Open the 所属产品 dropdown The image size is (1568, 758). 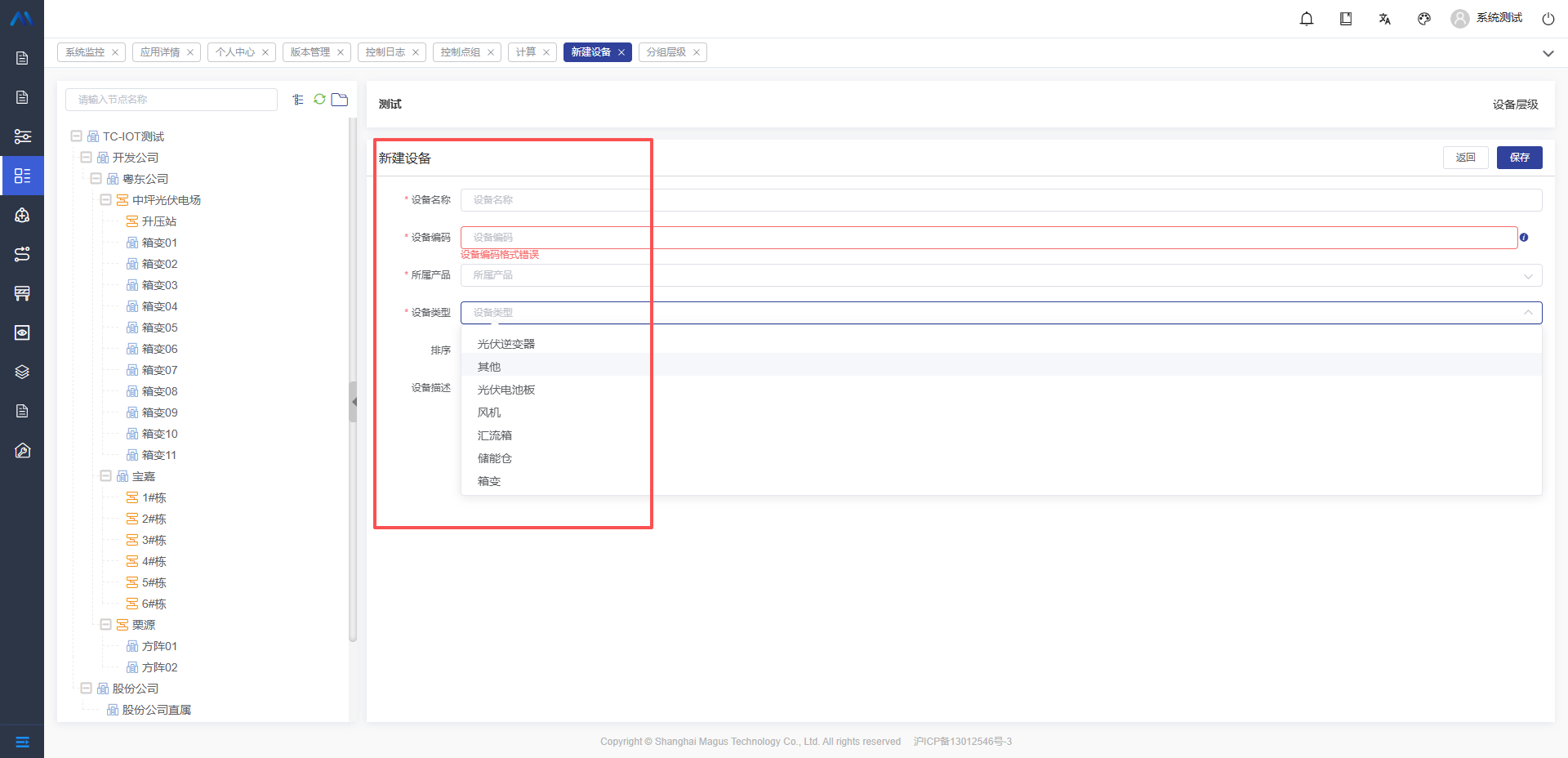coord(1000,275)
